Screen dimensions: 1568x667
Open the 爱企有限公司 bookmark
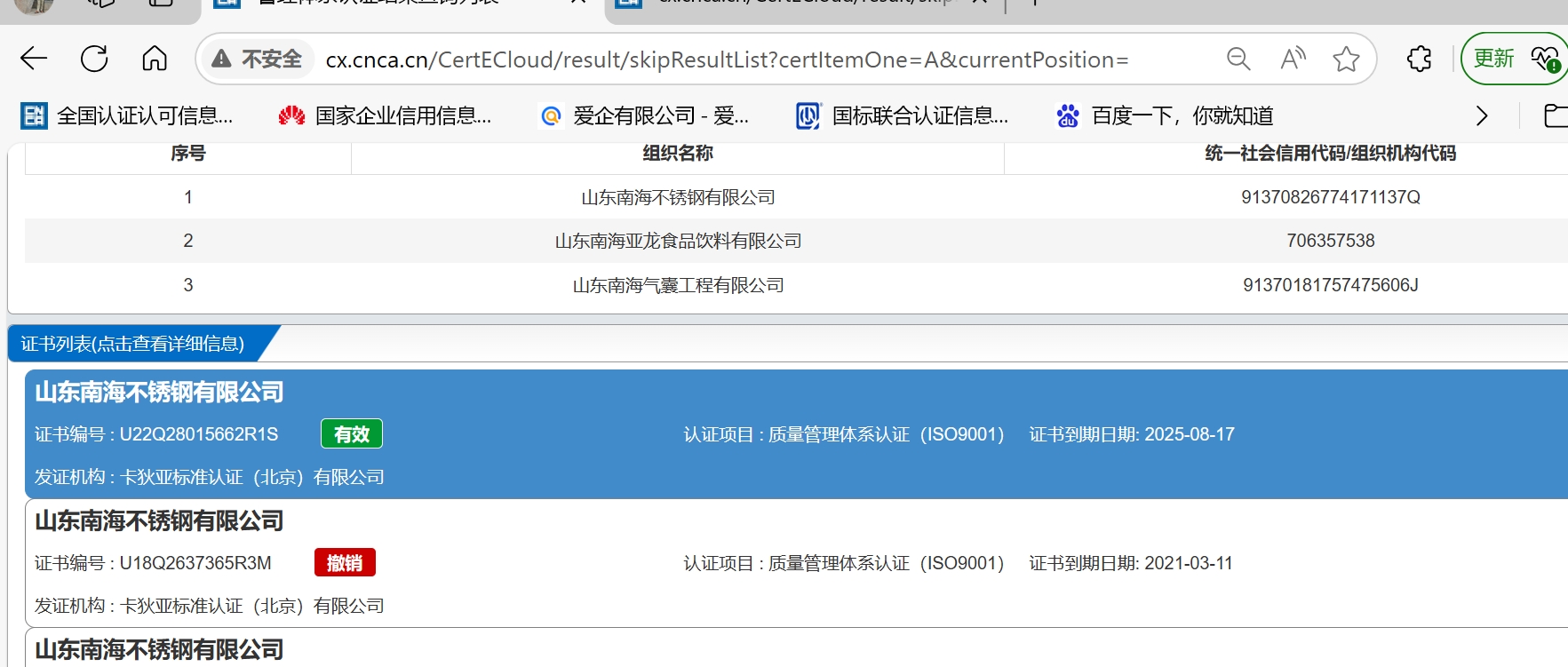[x=645, y=115]
